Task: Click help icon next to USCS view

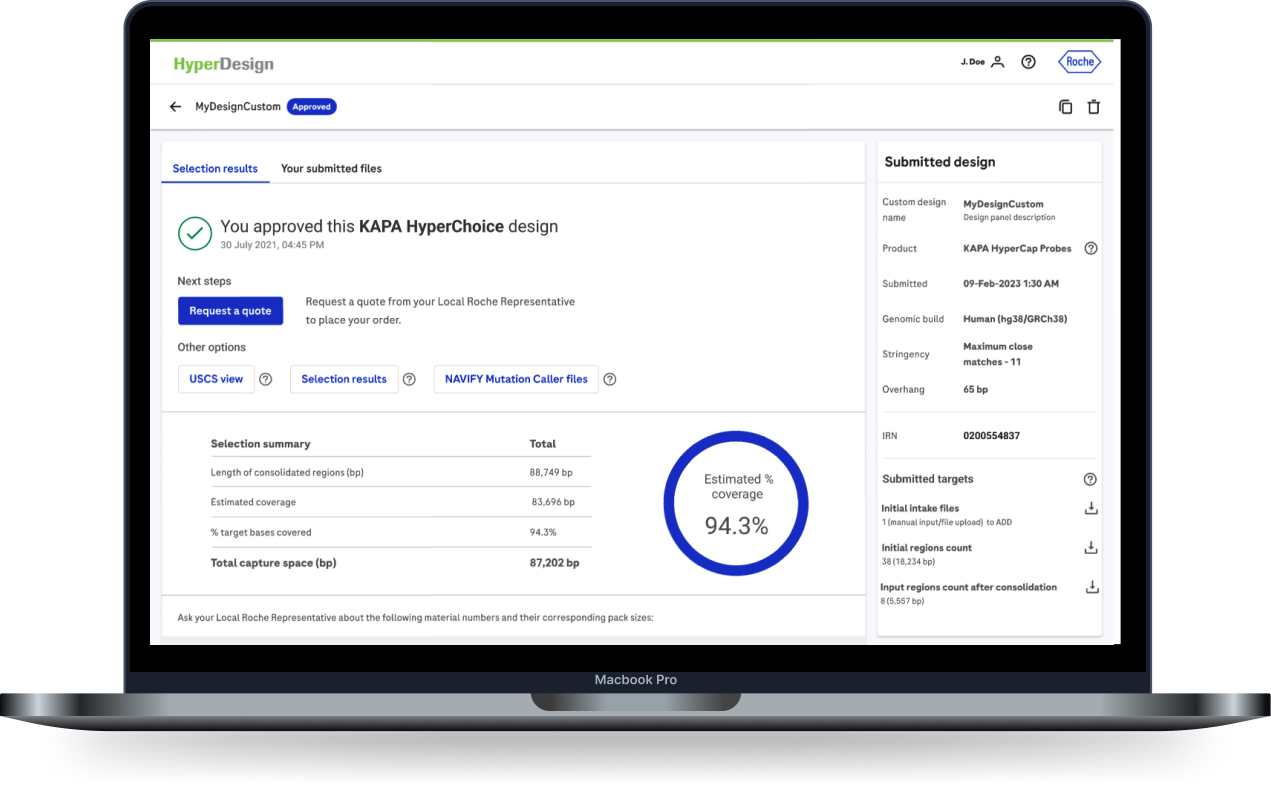Action: [265, 379]
